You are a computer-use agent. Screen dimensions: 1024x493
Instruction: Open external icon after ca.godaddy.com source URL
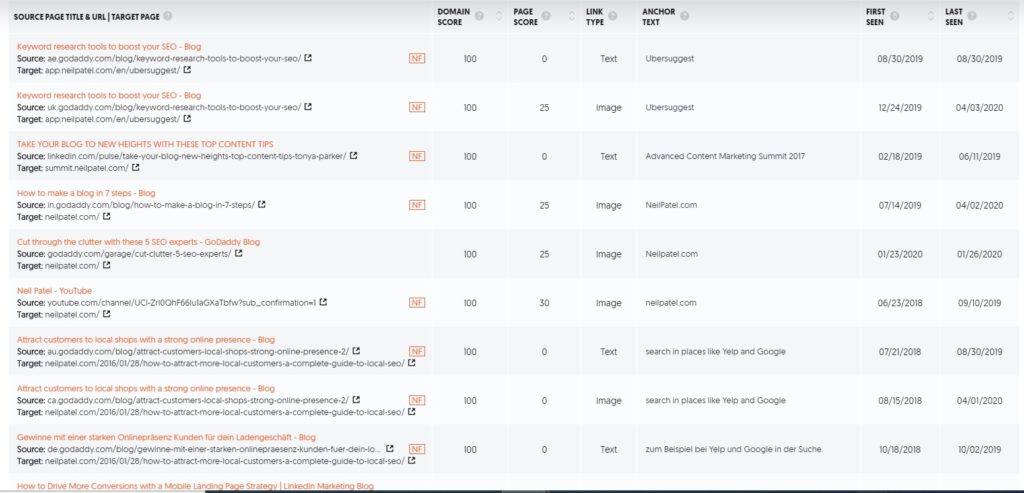point(356,400)
